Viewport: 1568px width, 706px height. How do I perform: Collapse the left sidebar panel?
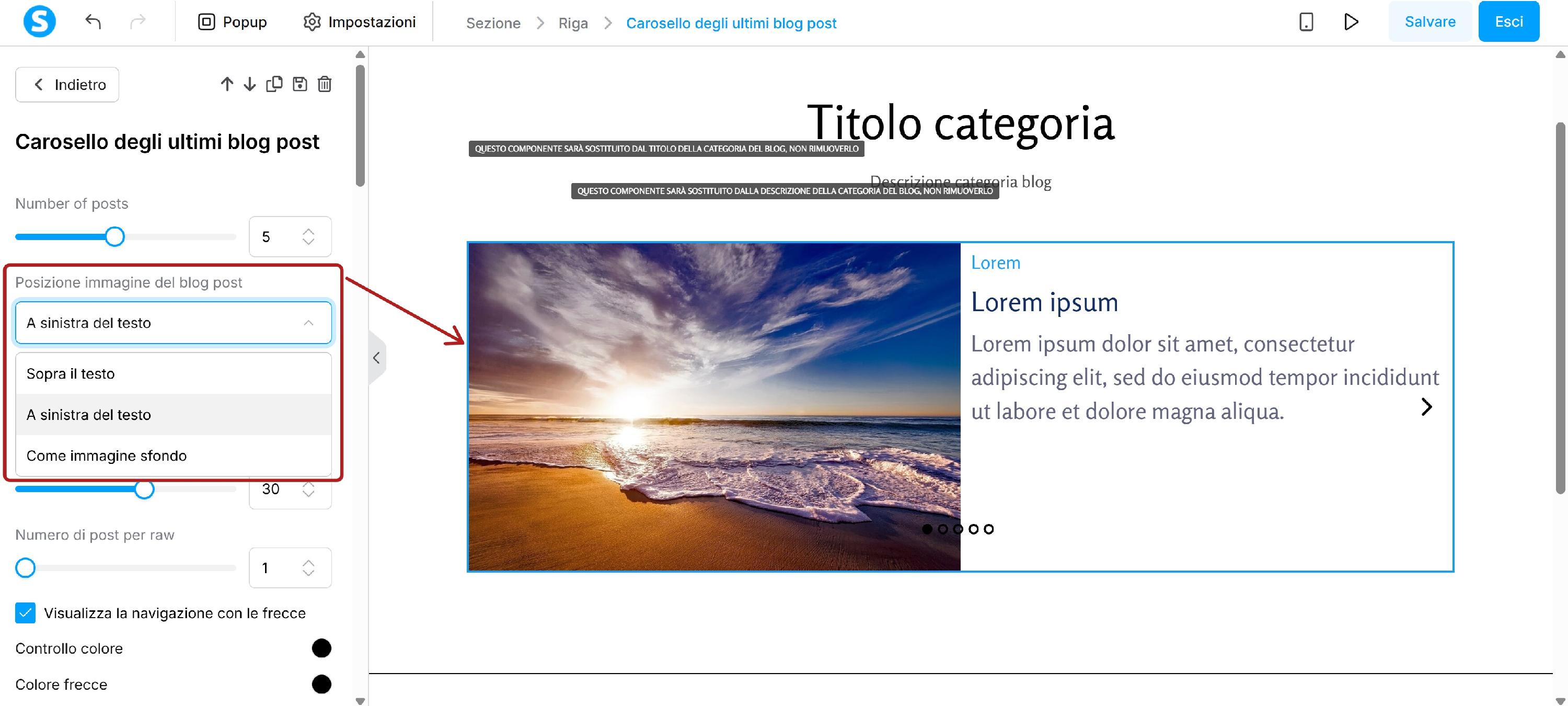[x=377, y=358]
